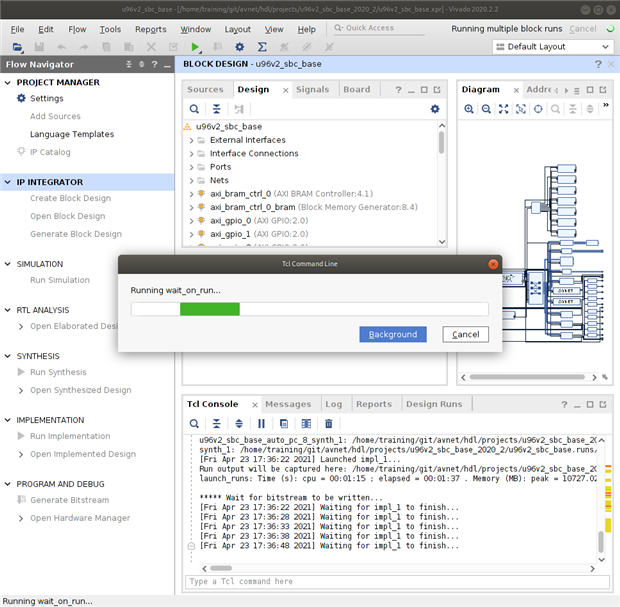Screen dimensions: 620x607
Task: Search in the Tcl Console
Action: point(195,424)
